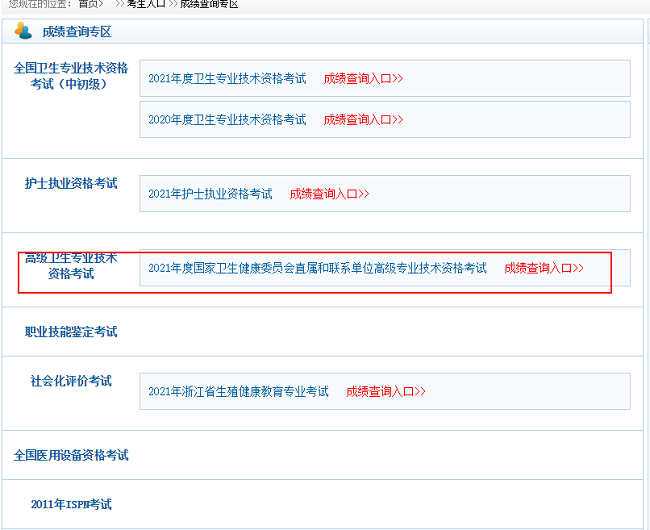Choose the 职业技能鉴定考试 category
The image size is (650, 530).
click(70, 331)
